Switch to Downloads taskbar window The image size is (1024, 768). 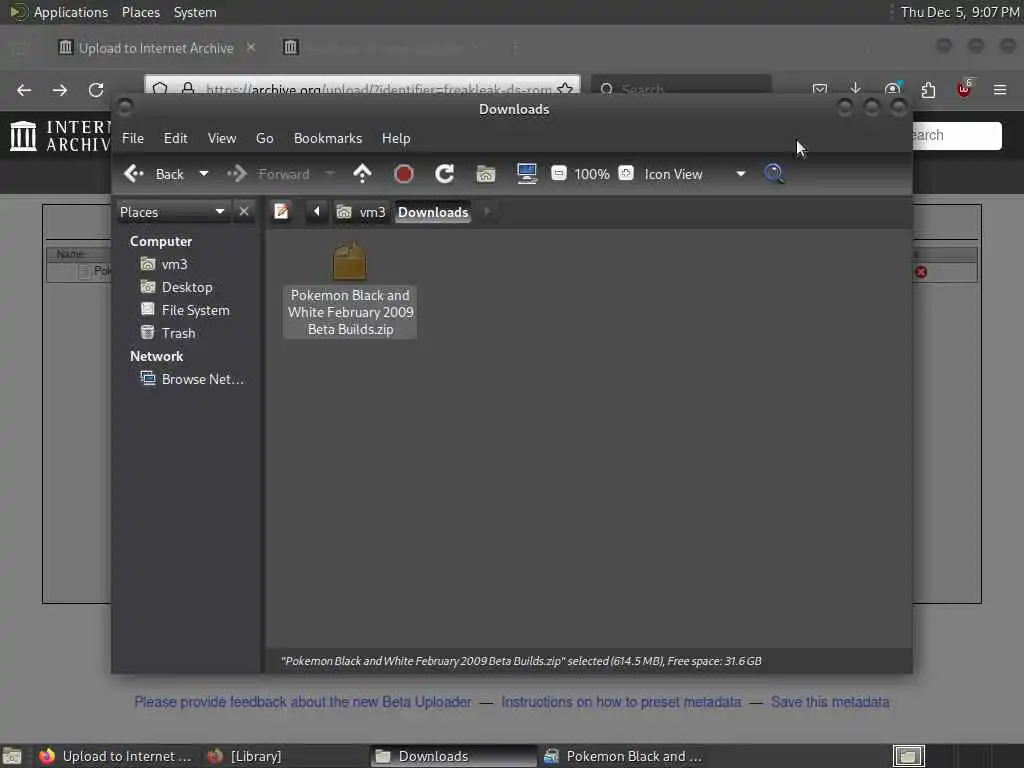[453, 756]
